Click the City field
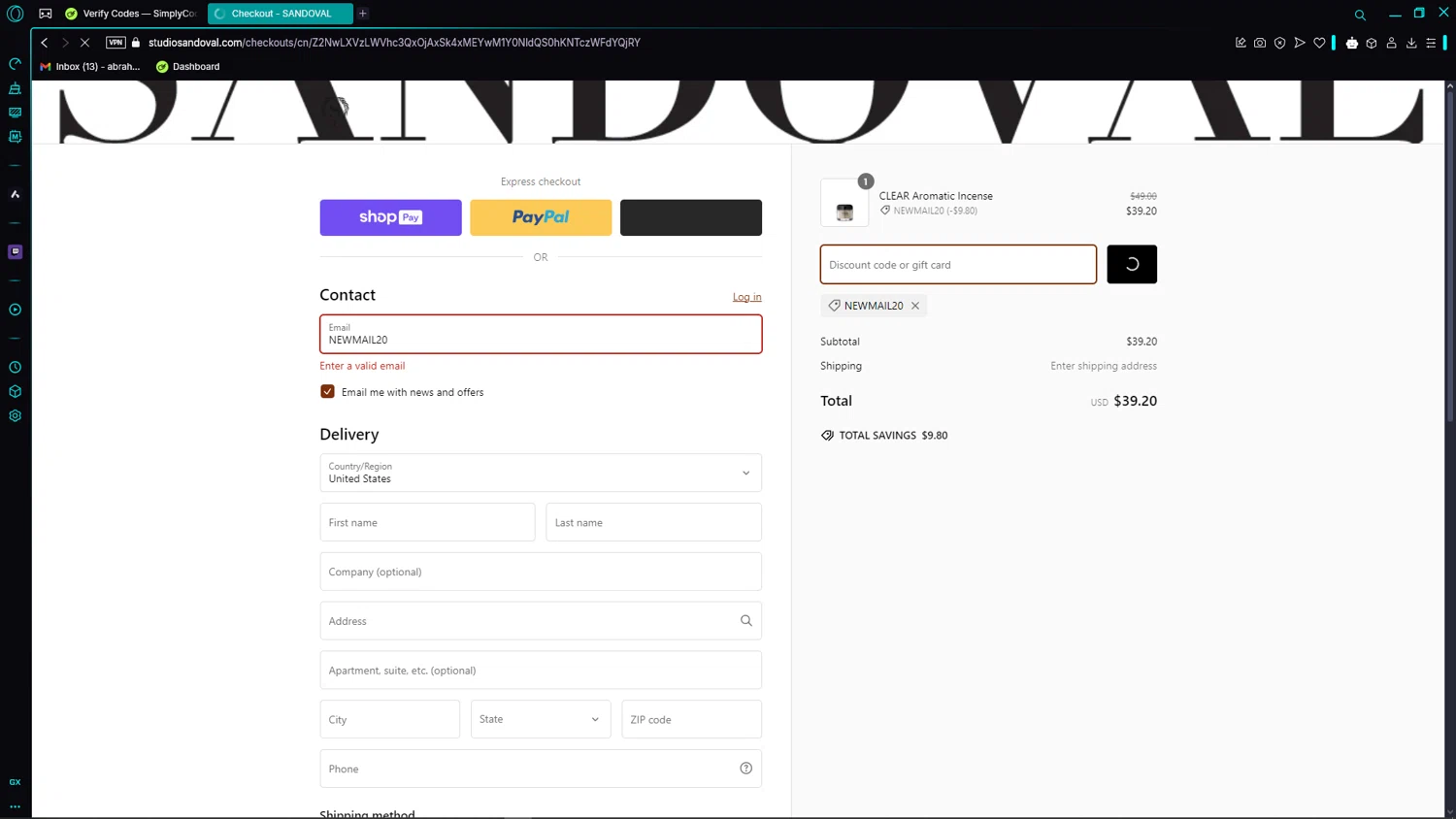The height and width of the screenshot is (819, 1456). 390,719
